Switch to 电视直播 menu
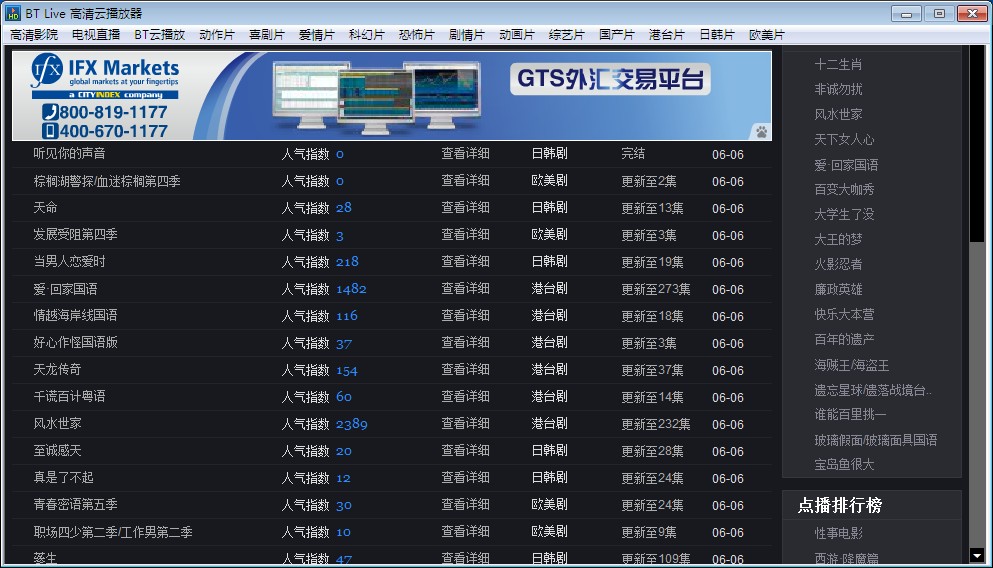This screenshot has height=568, width=993. 96,35
